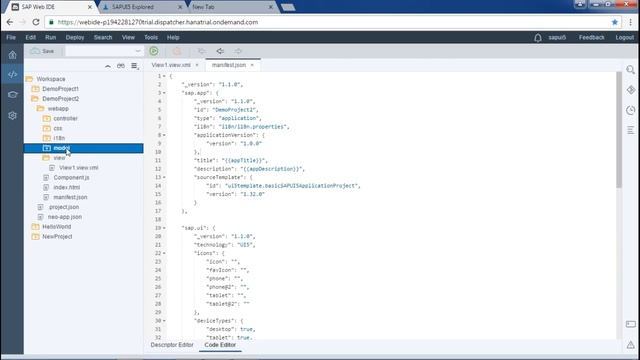Screen dimensions: 640x360
Task: Open the Git pane diamond icon
Action: pos(631,90)
